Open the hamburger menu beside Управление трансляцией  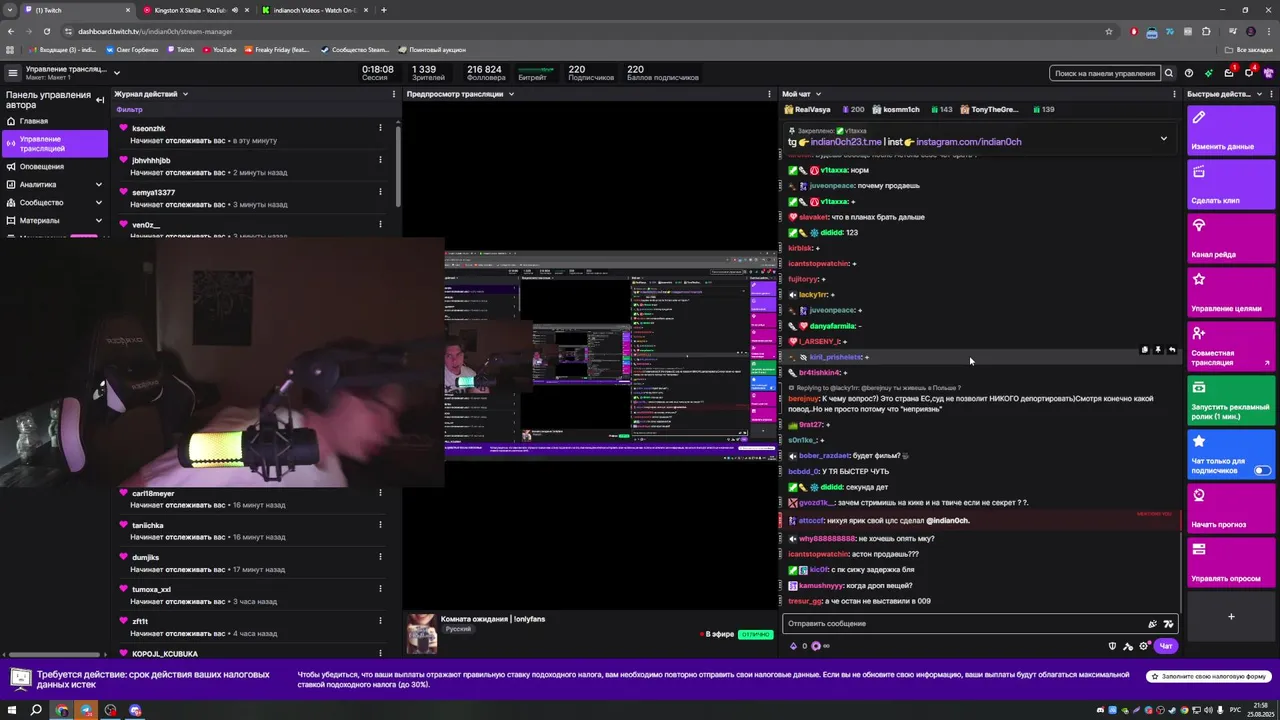[x=12, y=73]
